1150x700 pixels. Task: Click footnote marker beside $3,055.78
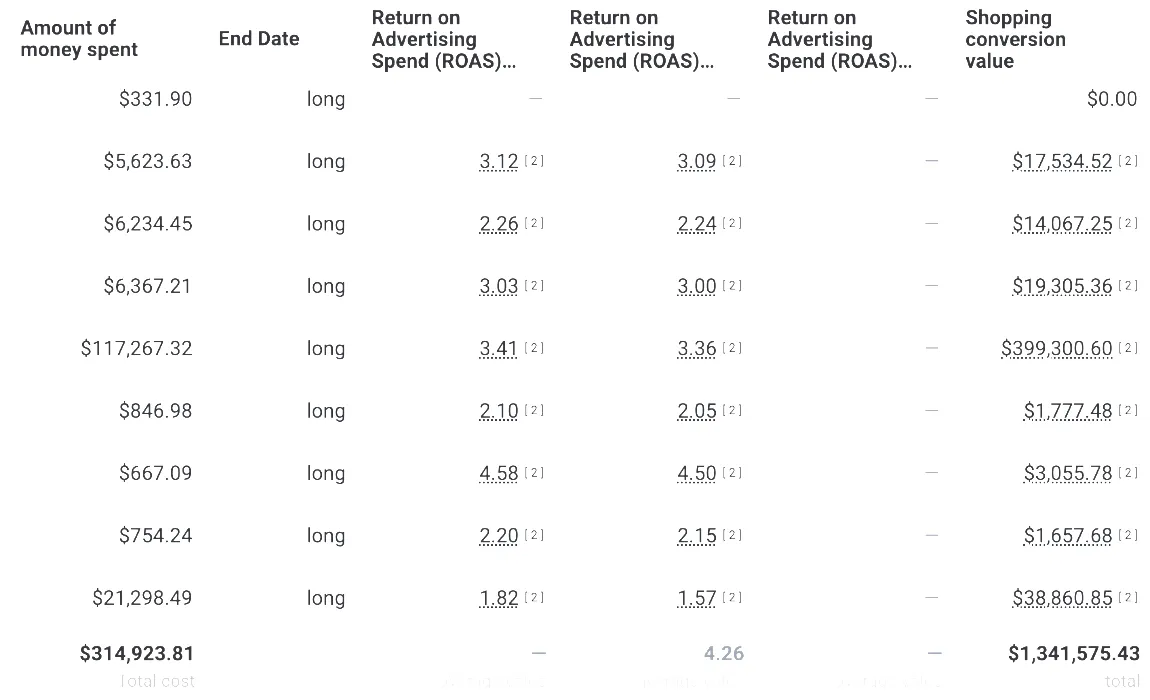pyautogui.click(x=1128, y=473)
